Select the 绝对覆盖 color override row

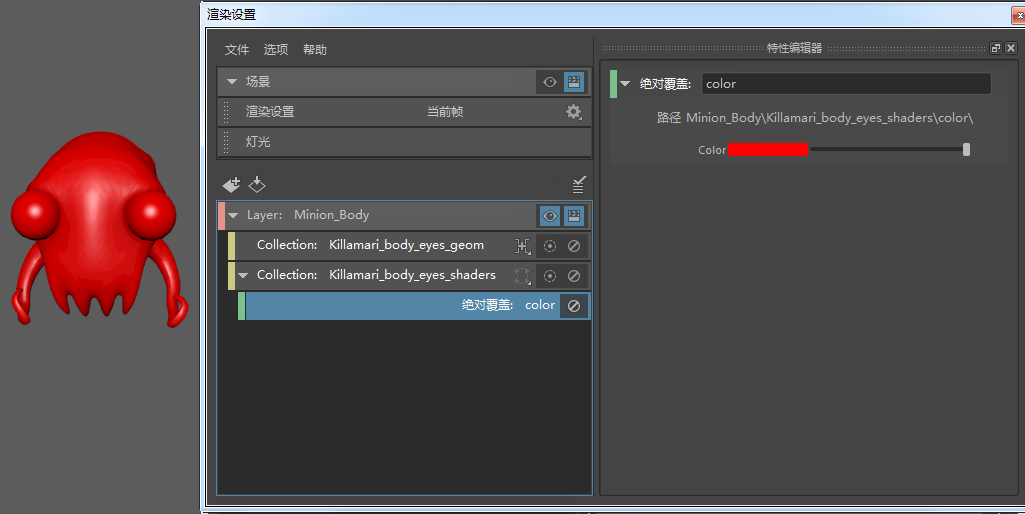pyautogui.click(x=414, y=305)
